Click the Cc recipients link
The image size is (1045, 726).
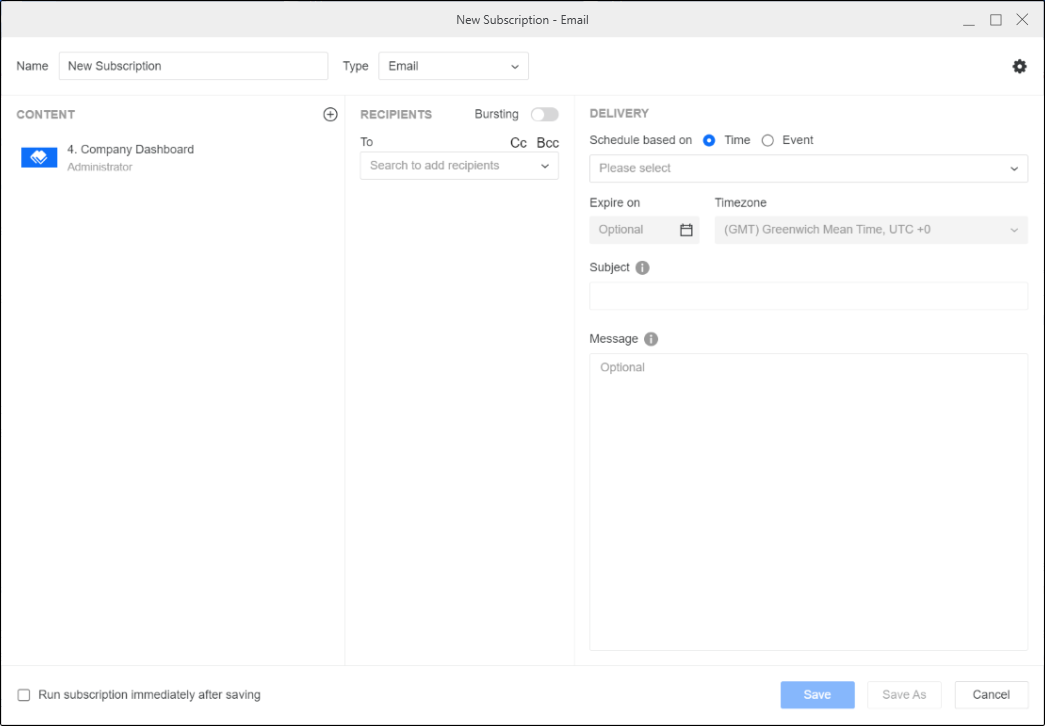pyautogui.click(x=518, y=143)
